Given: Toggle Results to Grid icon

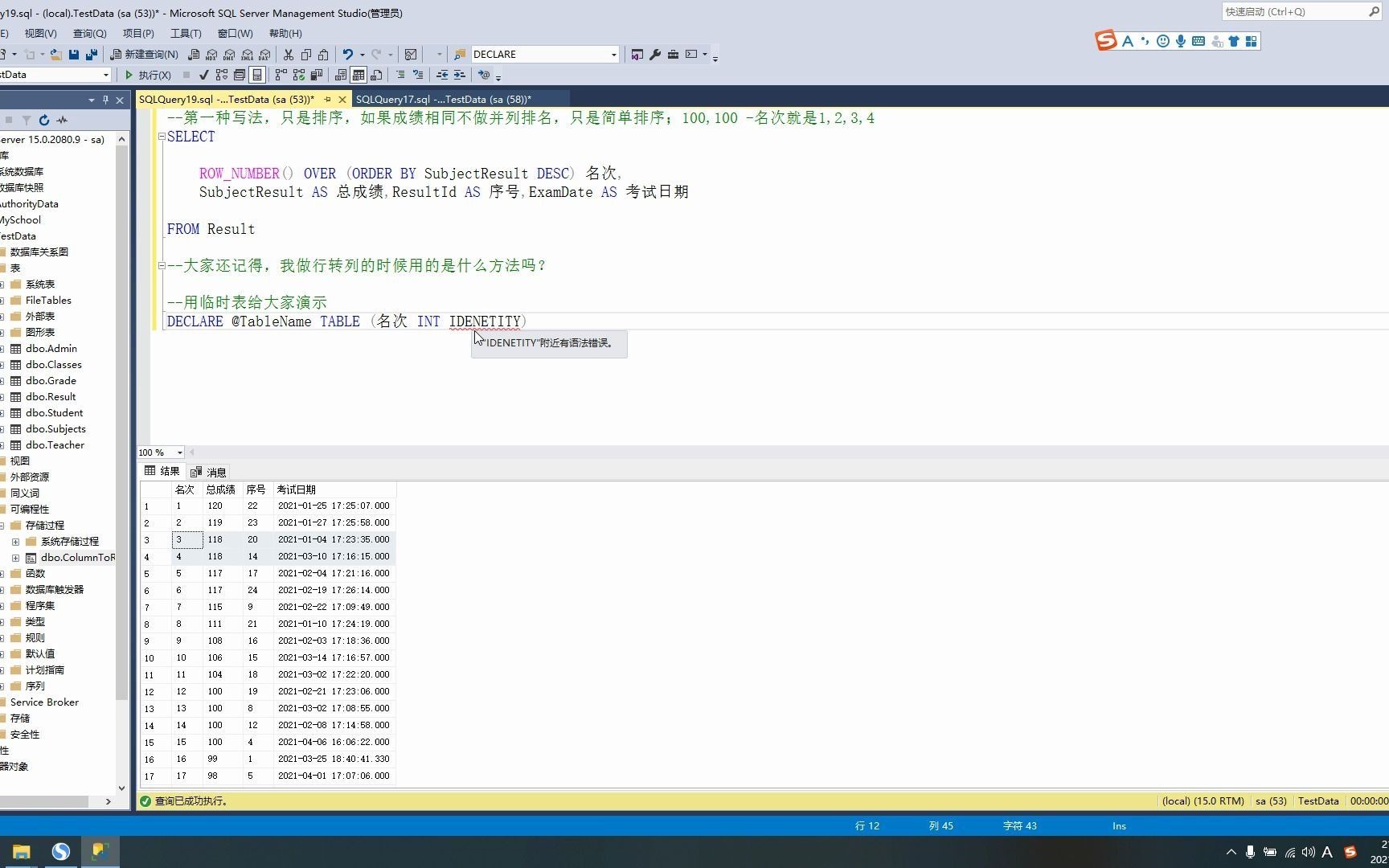Looking at the screenshot, I should click(x=359, y=75).
